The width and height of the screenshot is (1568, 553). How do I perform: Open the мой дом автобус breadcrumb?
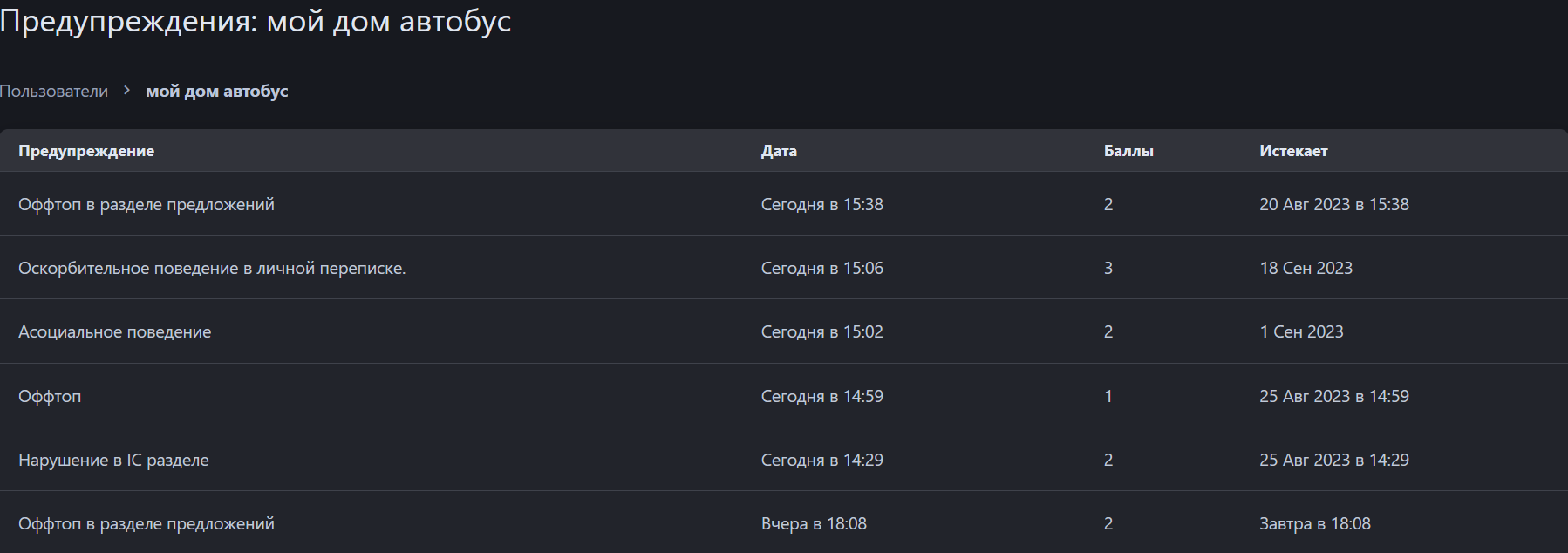click(x=216, y=92)
